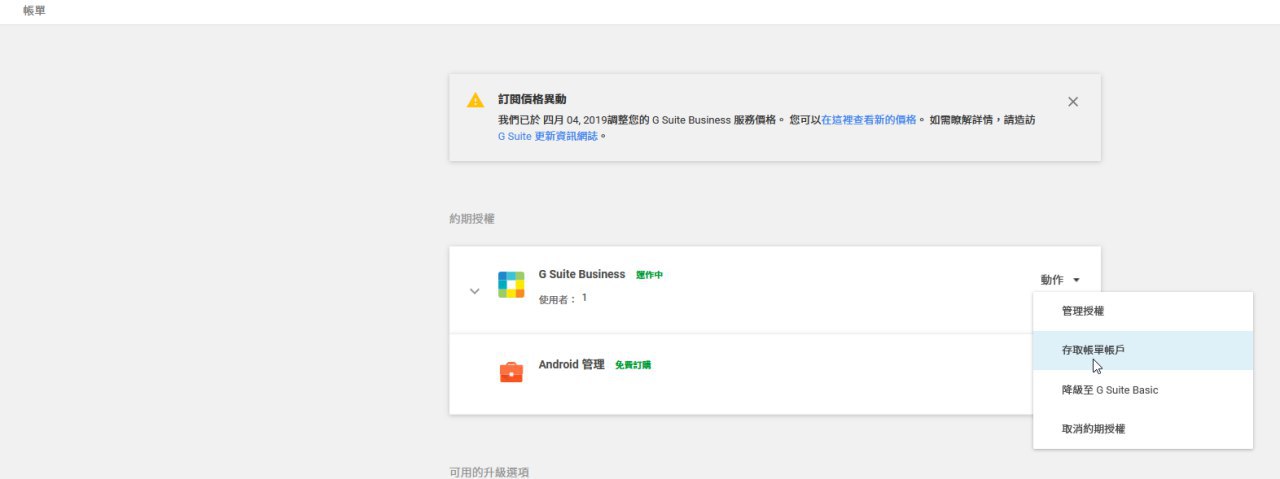Click the 運作中 status label

(x=649, y=275)
